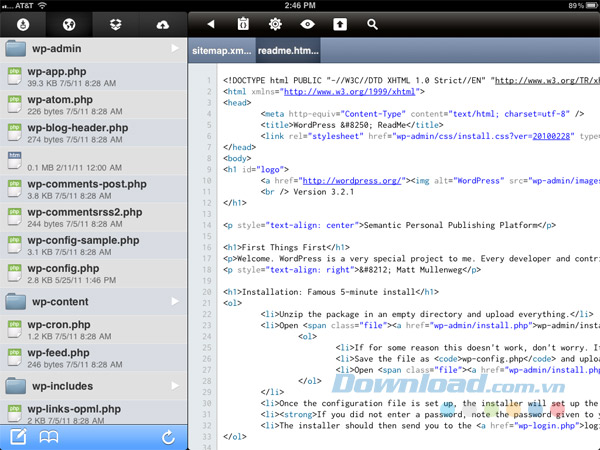Expand the wp-content folder arrow
The width and height of the screenshot is (600, 450).
coord(175,301)
